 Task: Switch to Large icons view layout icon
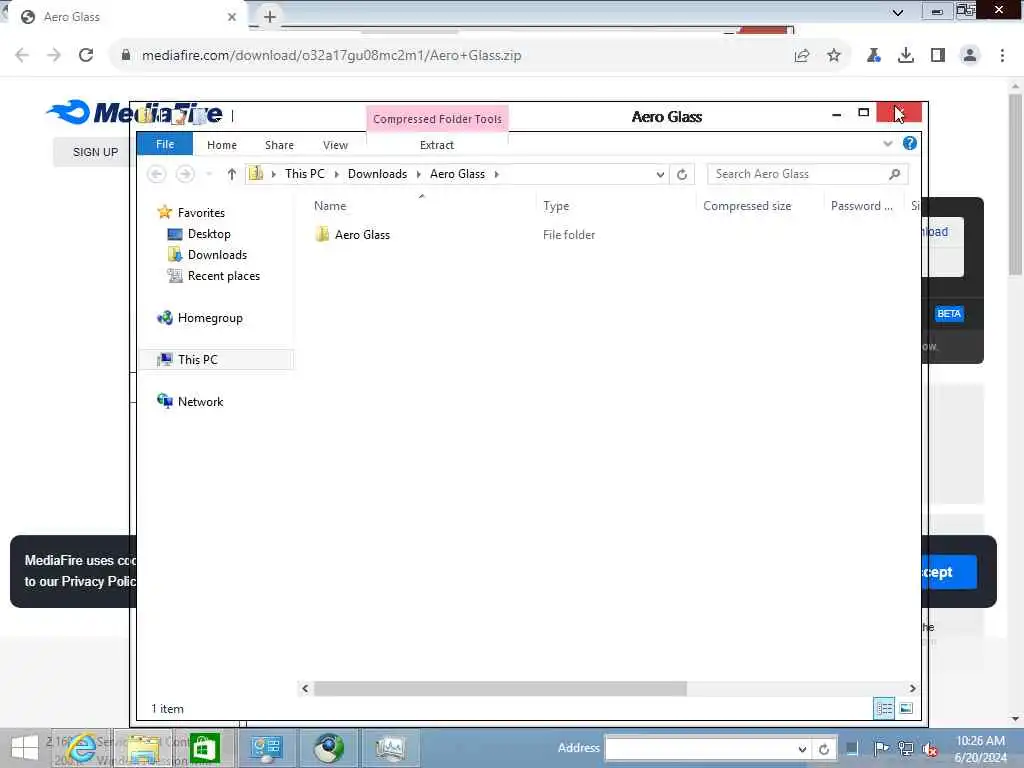pos(906,708)
